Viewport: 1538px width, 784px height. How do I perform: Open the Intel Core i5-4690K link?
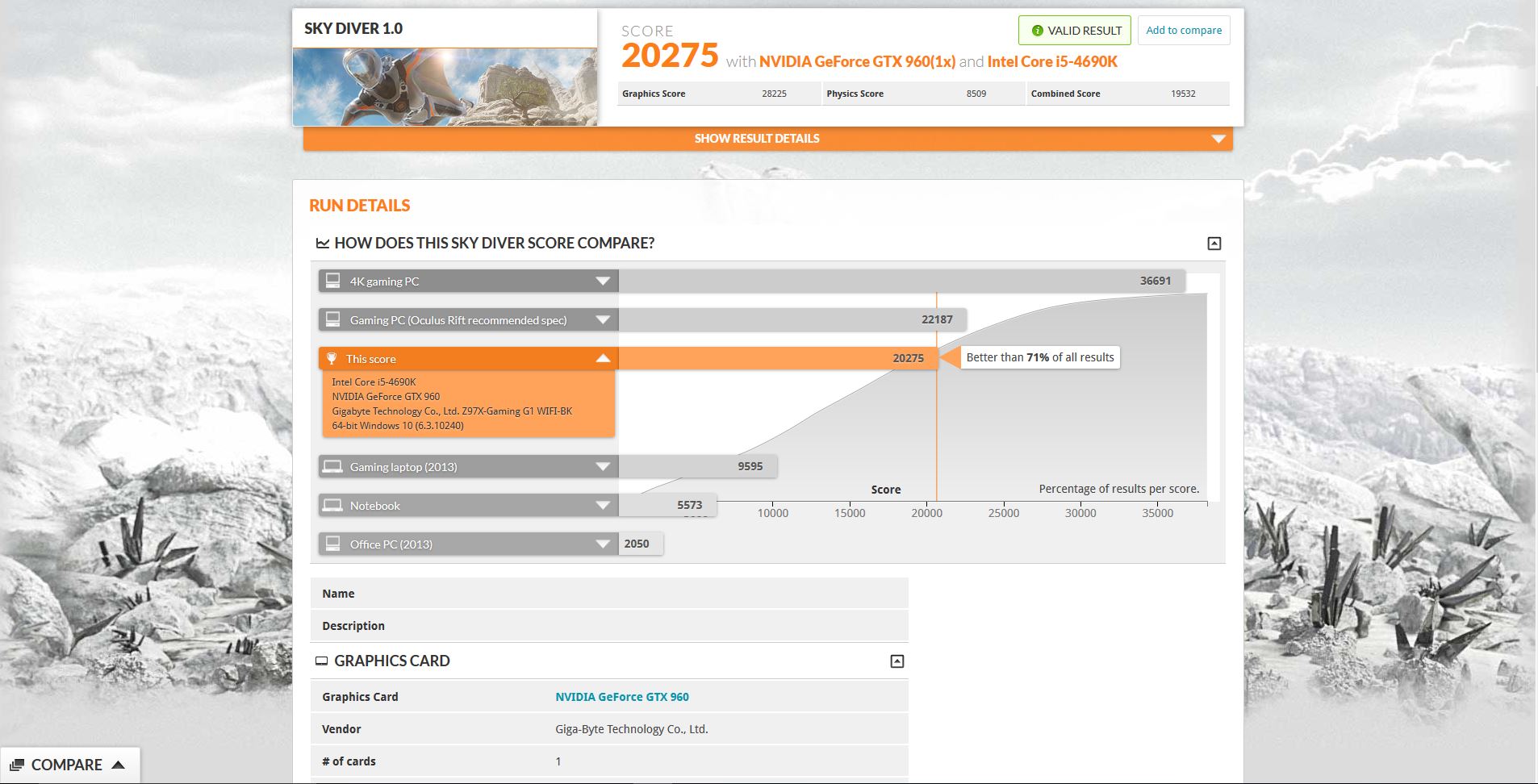1052,61
